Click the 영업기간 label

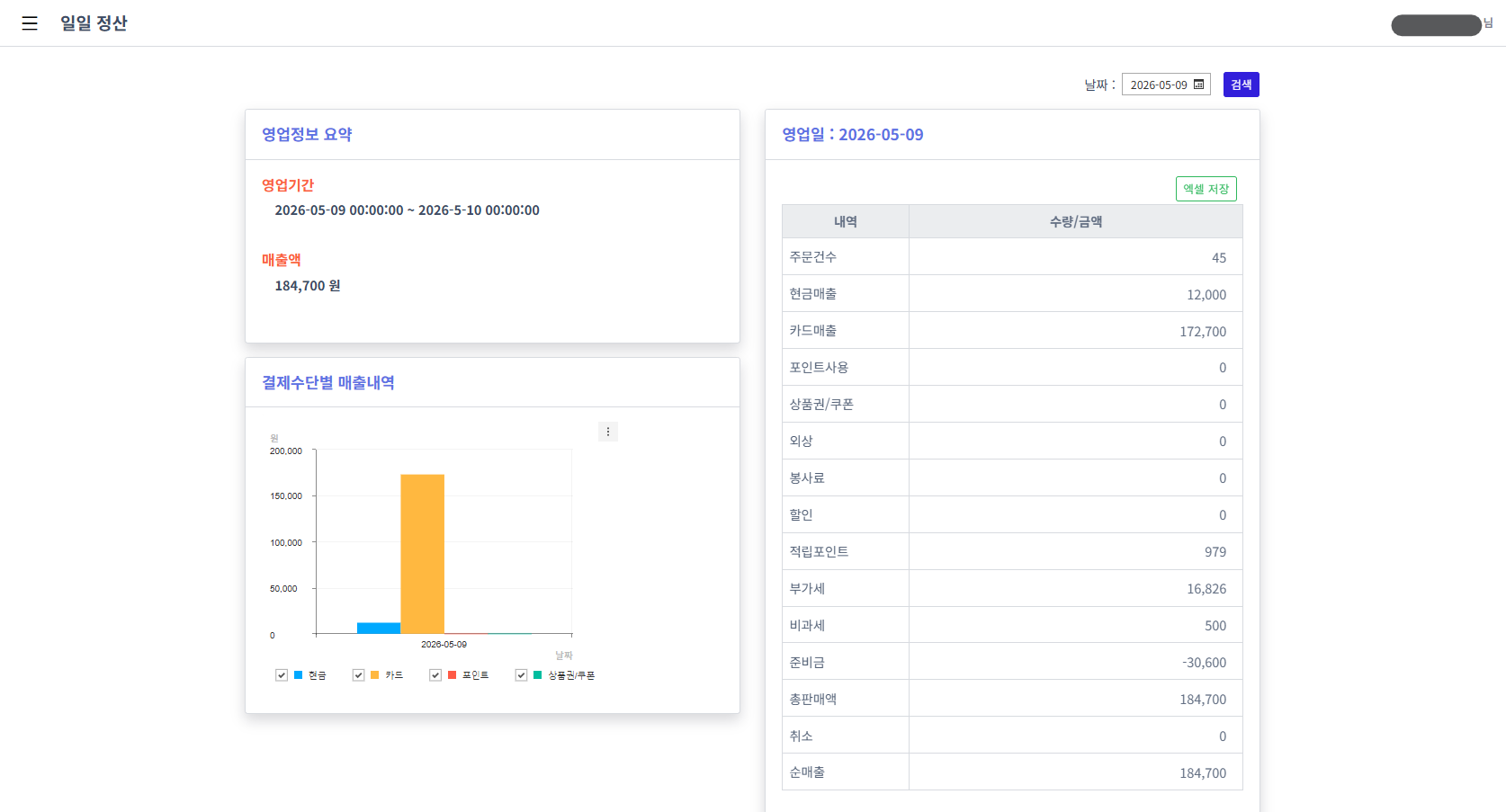[x=288, y=185]
